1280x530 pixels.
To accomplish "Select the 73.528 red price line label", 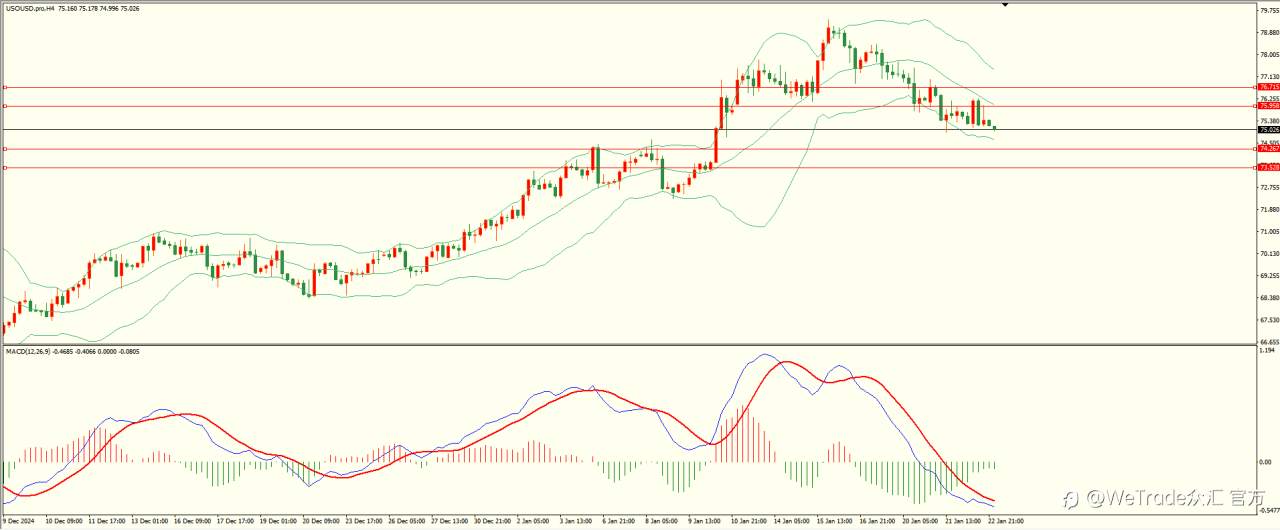I will [1268, 168].
